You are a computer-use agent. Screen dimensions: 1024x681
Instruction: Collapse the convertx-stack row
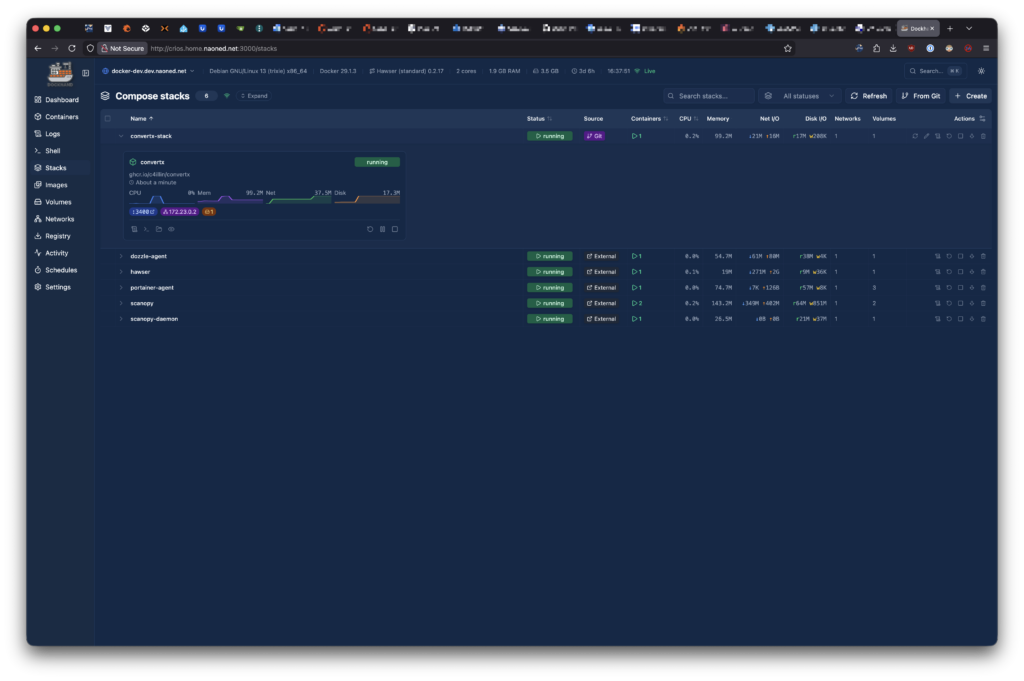pyautogui.click(x=121, y=136)
